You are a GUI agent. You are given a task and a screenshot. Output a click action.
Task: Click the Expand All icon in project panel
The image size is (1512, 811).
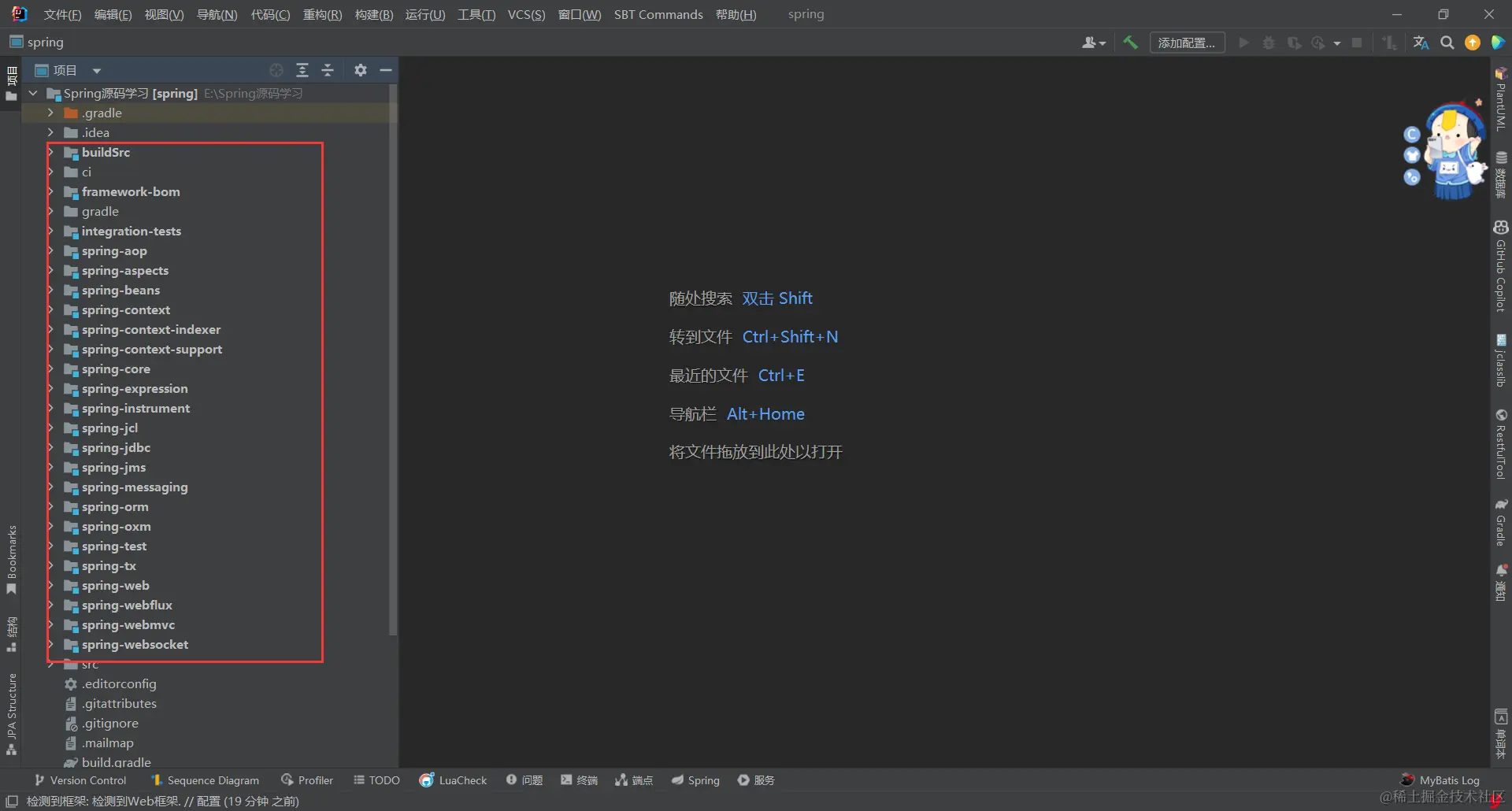click(302, 70)
